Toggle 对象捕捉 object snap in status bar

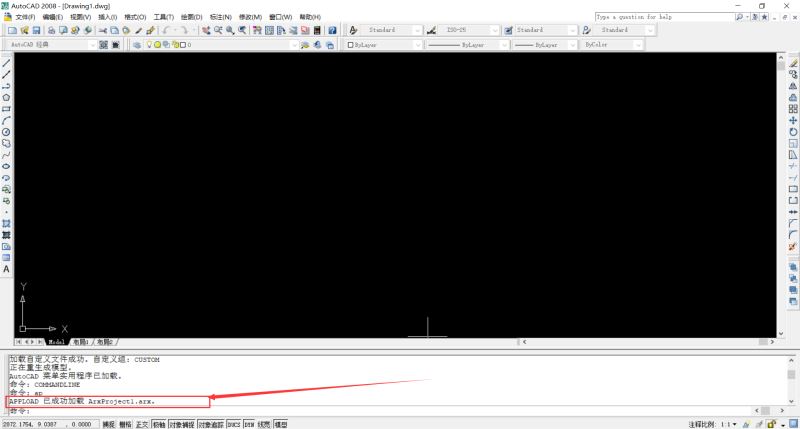[x=182, y=424]
